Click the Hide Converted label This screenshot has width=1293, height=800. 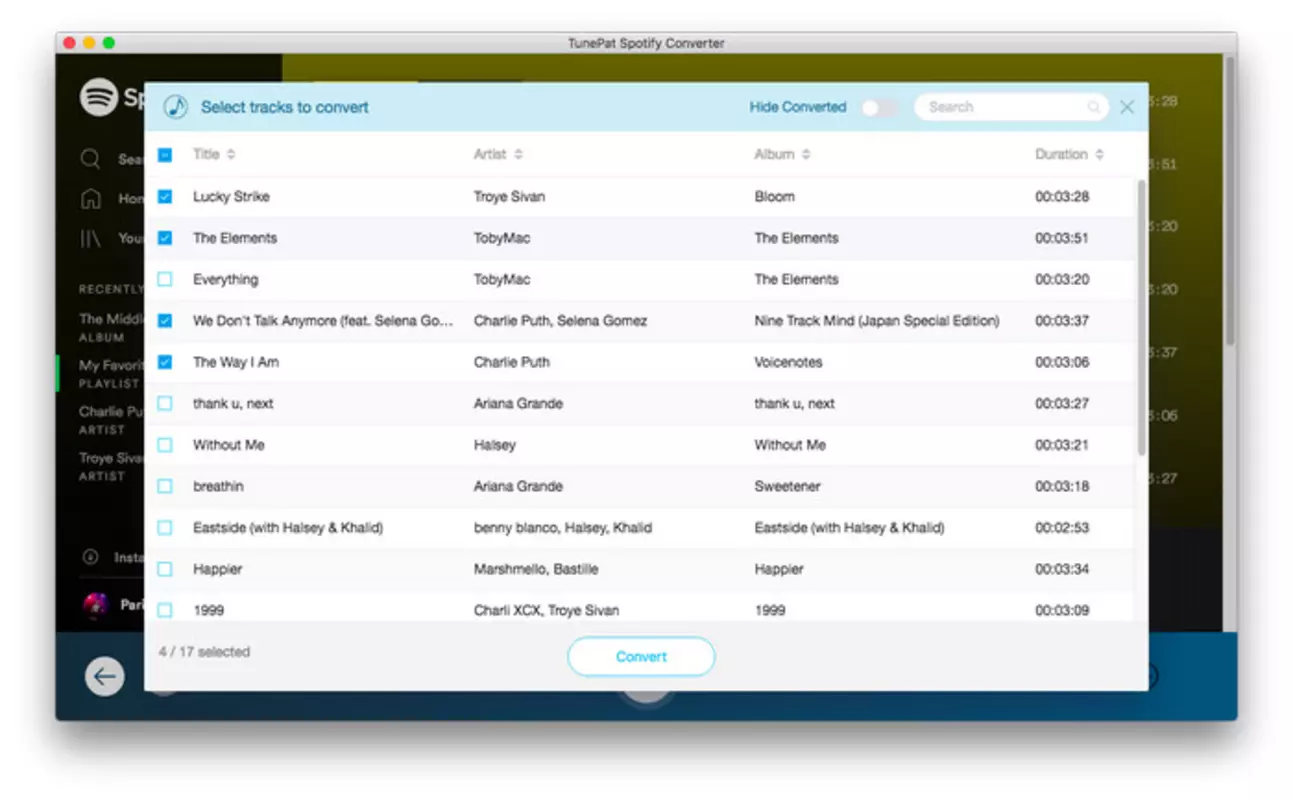(798, 107)
